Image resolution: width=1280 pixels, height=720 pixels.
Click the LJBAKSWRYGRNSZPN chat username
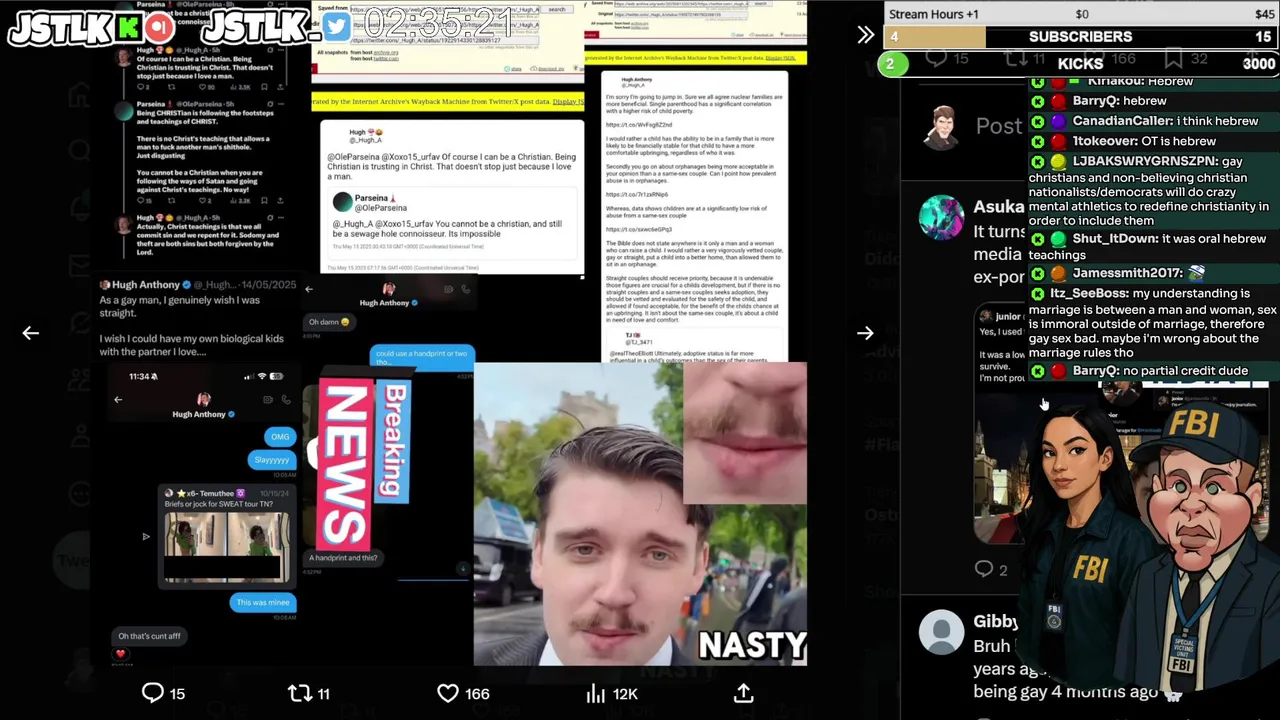tap(1144, 161)
